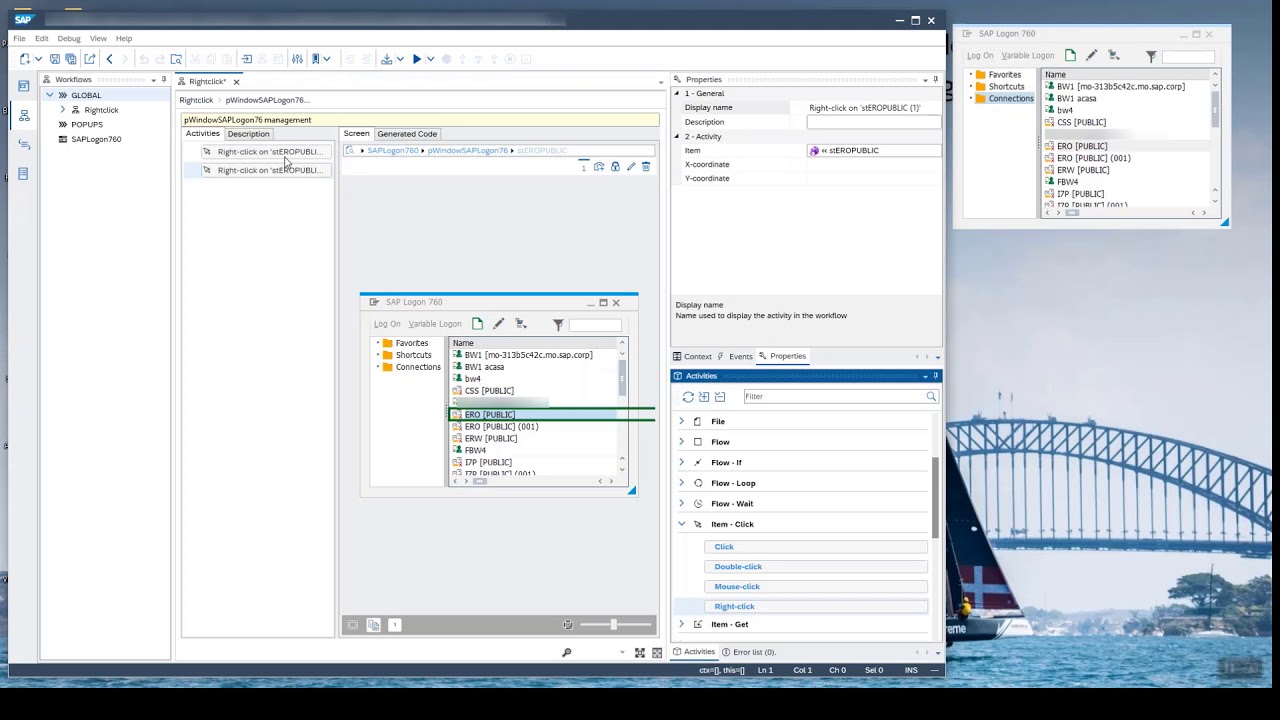The height and width of the screenshot is (720, 1280).
Task: Expand the Flow - Wait group
Action: 682,503
